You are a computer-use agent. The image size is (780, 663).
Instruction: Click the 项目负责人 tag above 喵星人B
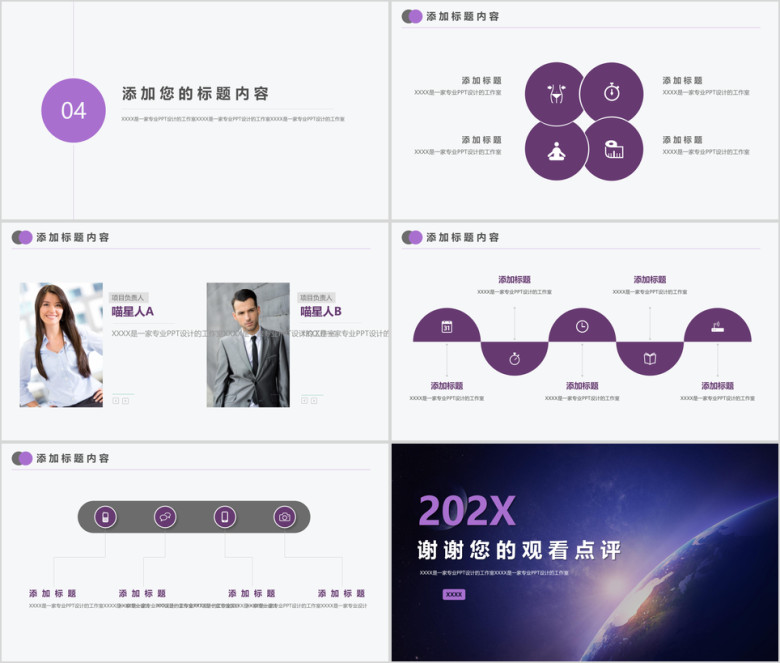click(x=316, y=297)
